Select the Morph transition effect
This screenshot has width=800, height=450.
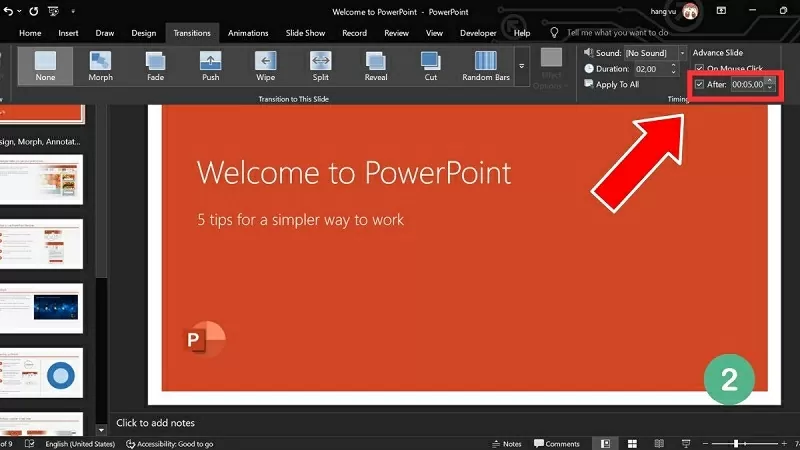click(100, 67)
